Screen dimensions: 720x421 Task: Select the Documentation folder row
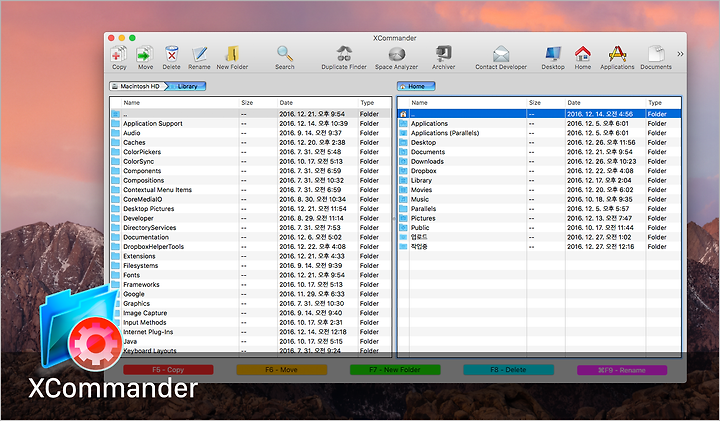[x=251, y=237]
